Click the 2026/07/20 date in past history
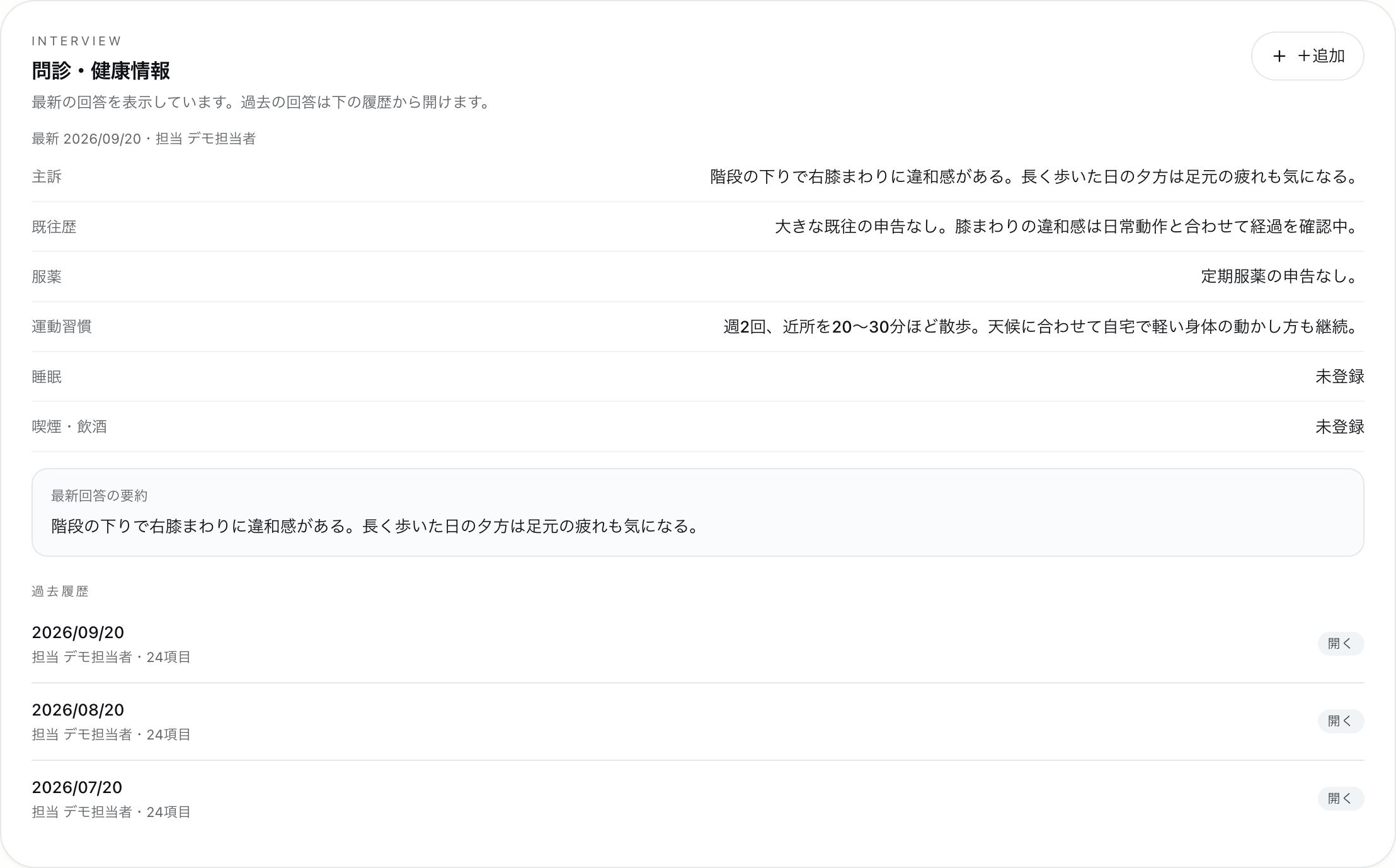This screenshot has height=868, width=1396. (x=77, y=787)
